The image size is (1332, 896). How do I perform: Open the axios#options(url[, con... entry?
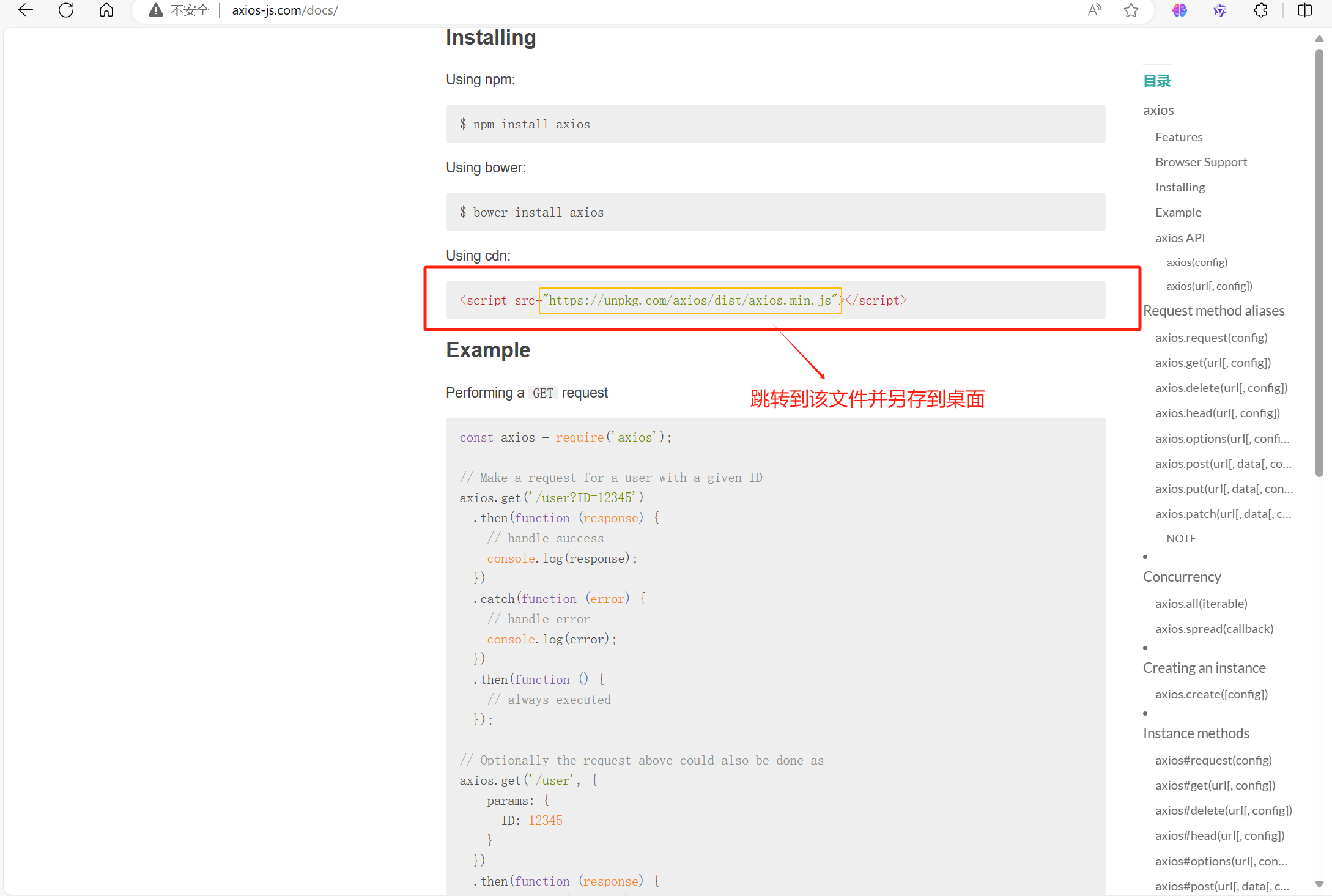[1221, 861]
